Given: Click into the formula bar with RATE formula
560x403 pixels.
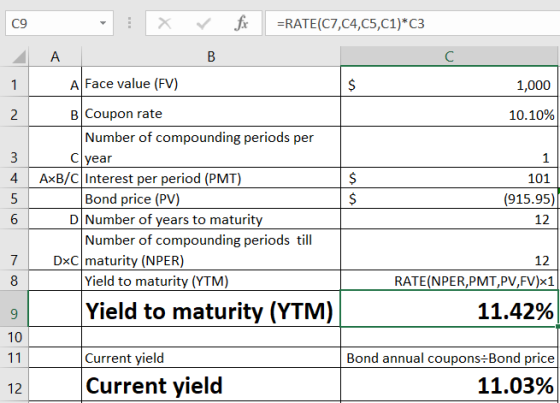Looking at the screenshot, I should pos(412,24).
